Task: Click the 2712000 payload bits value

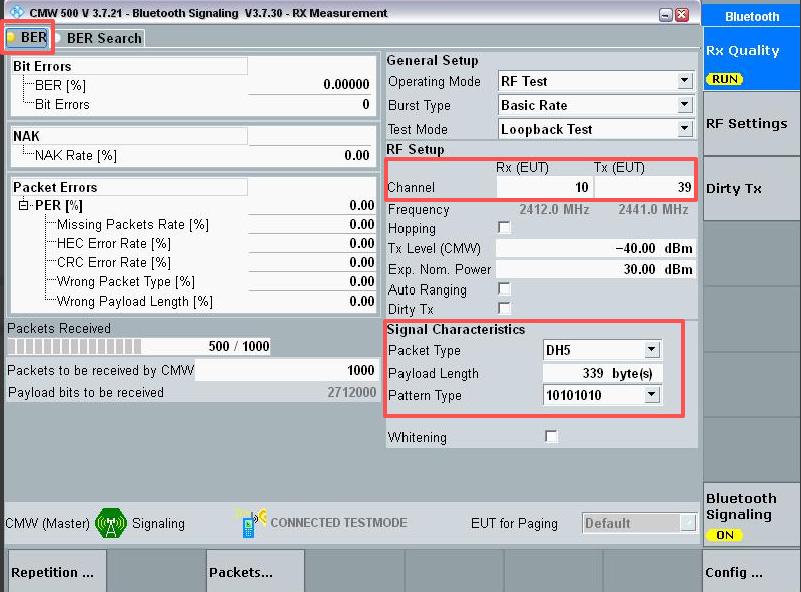Action: click(x=351, y=392)
